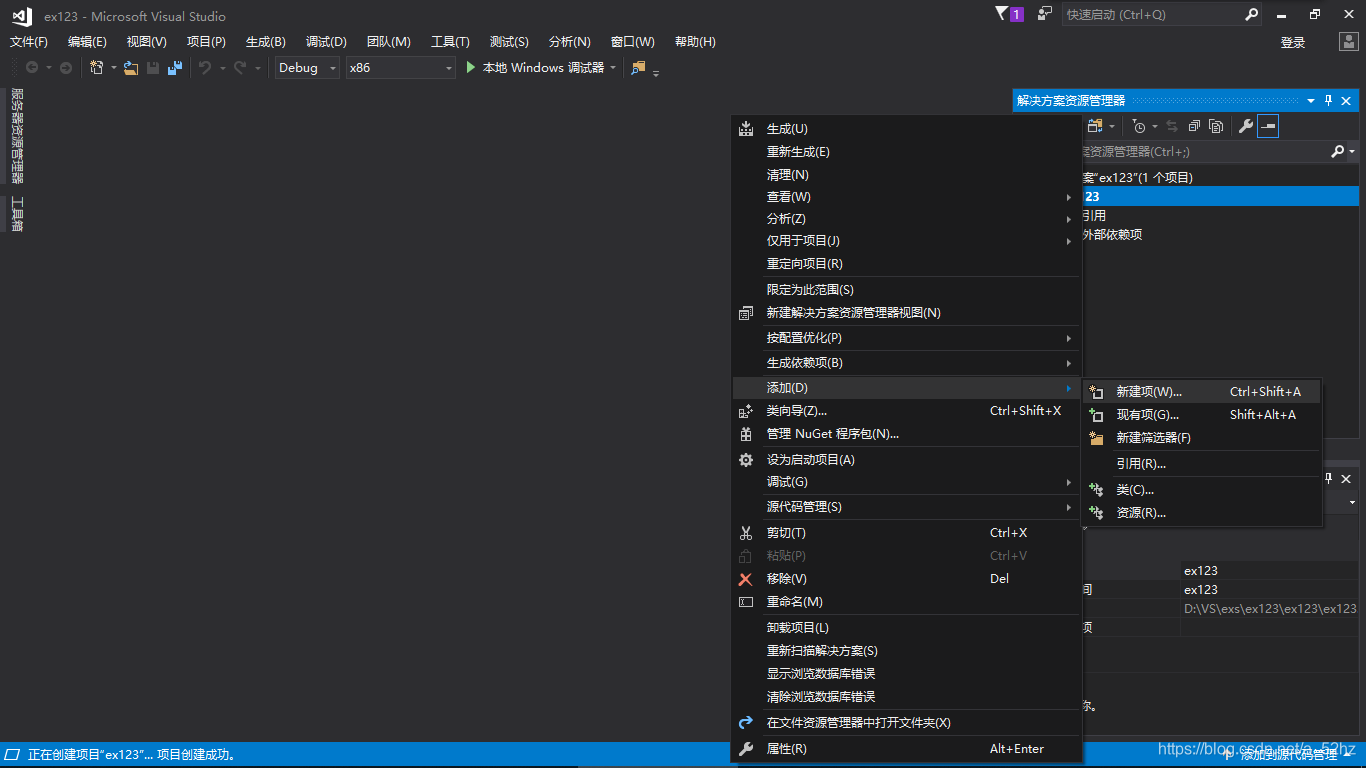Choose 新建项(W)... in the submenu

click(x=1201, y=392)
